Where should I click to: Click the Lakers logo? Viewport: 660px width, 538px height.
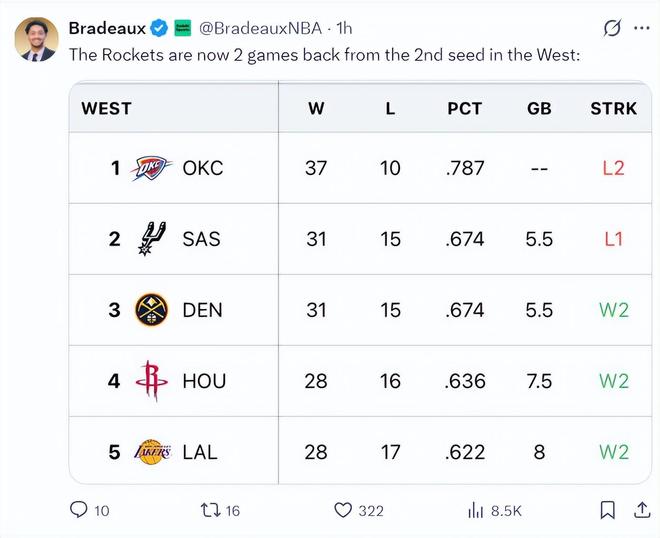tap(152, 452)
